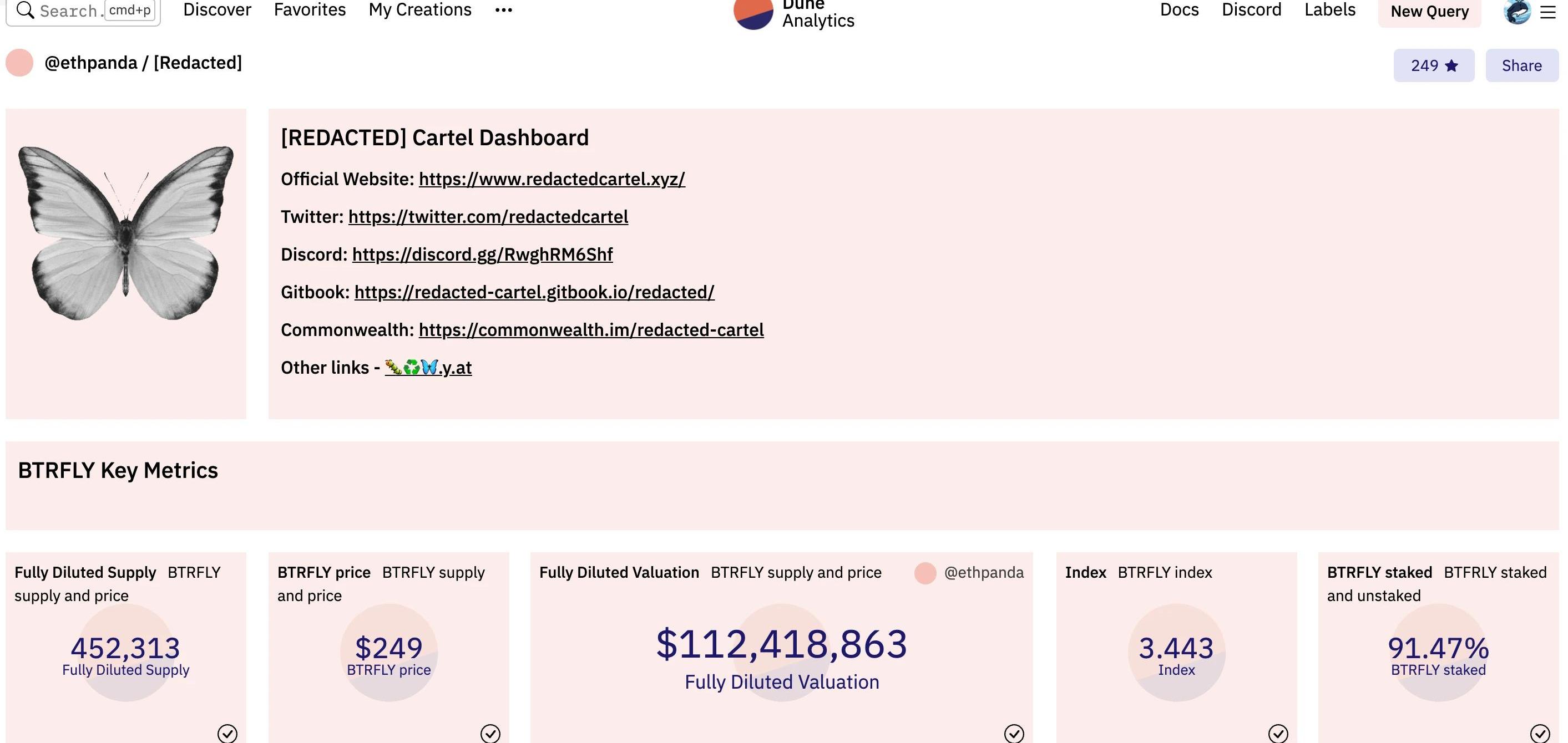
Task: Click checkmark icon on BTRFLY price card
Action: click(x=490, y=733)
